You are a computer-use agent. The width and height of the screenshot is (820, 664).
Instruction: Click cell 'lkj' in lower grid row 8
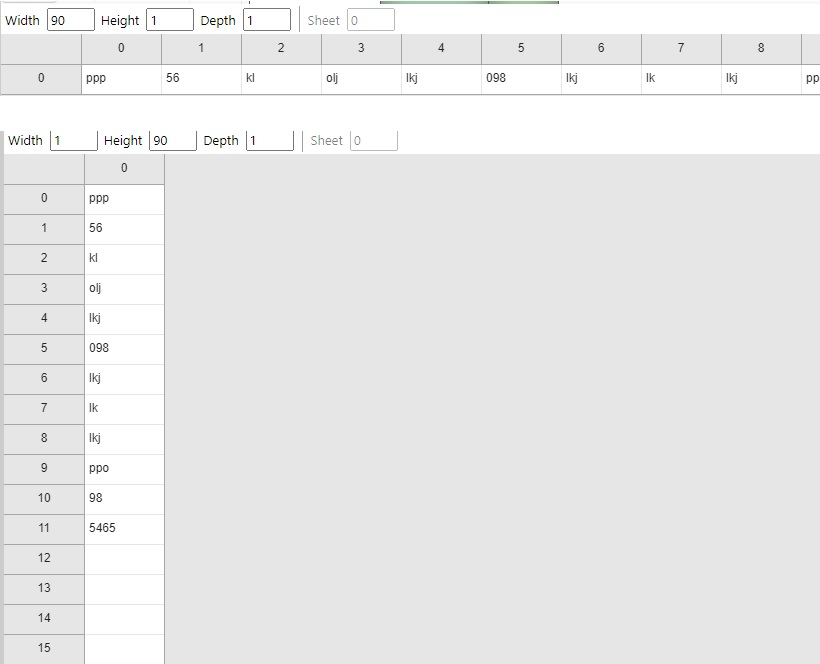point(124,439)
